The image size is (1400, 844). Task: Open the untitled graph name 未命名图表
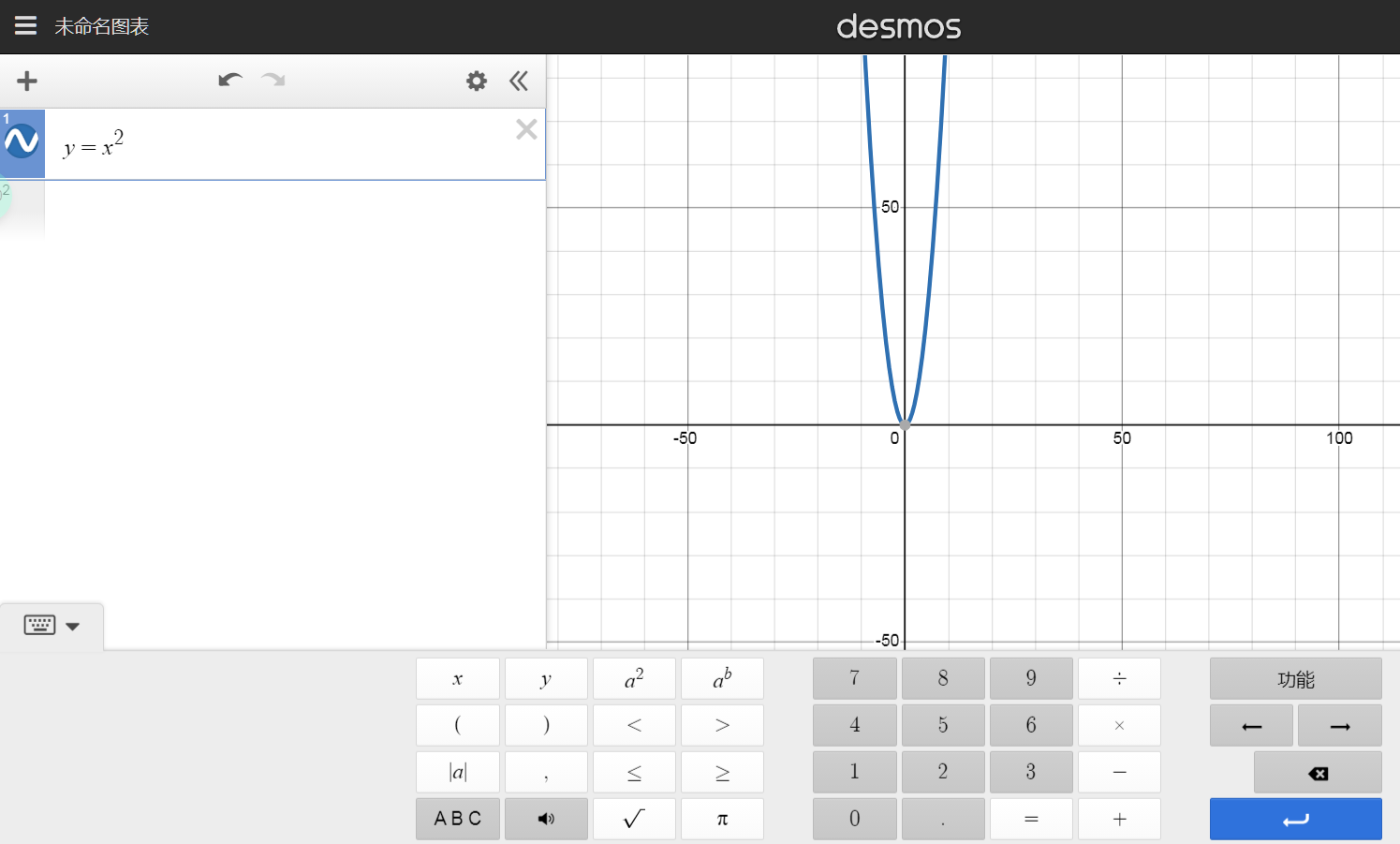[101, 26]
